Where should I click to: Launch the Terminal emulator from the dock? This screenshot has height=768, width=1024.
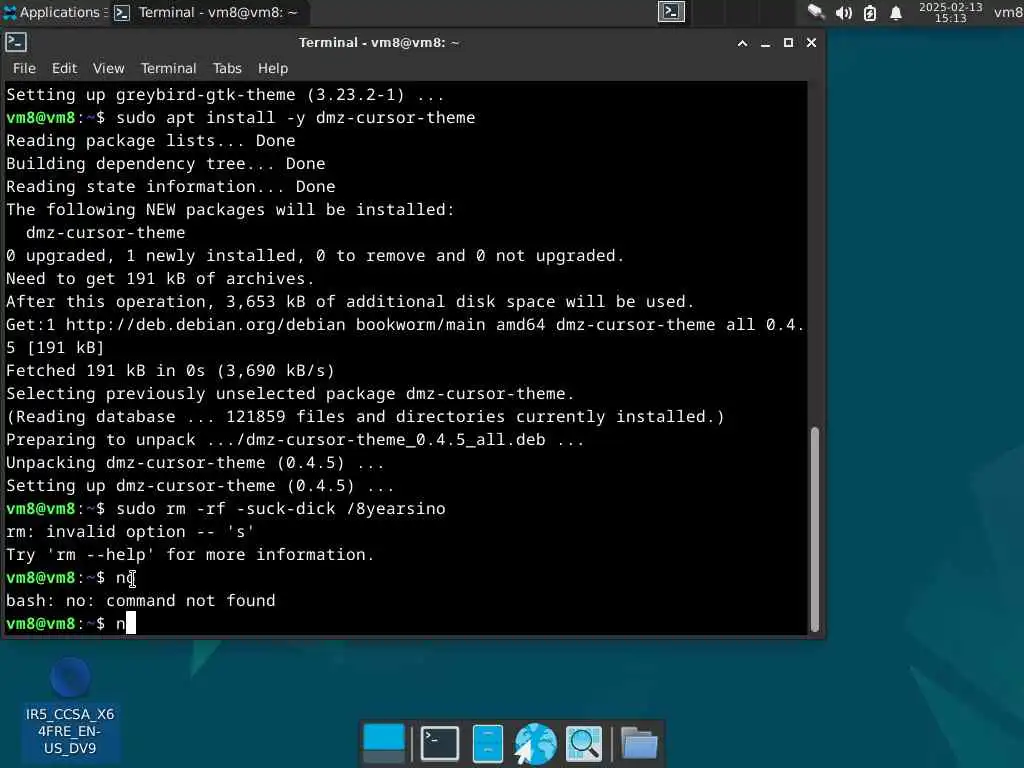tap(440, 743)
